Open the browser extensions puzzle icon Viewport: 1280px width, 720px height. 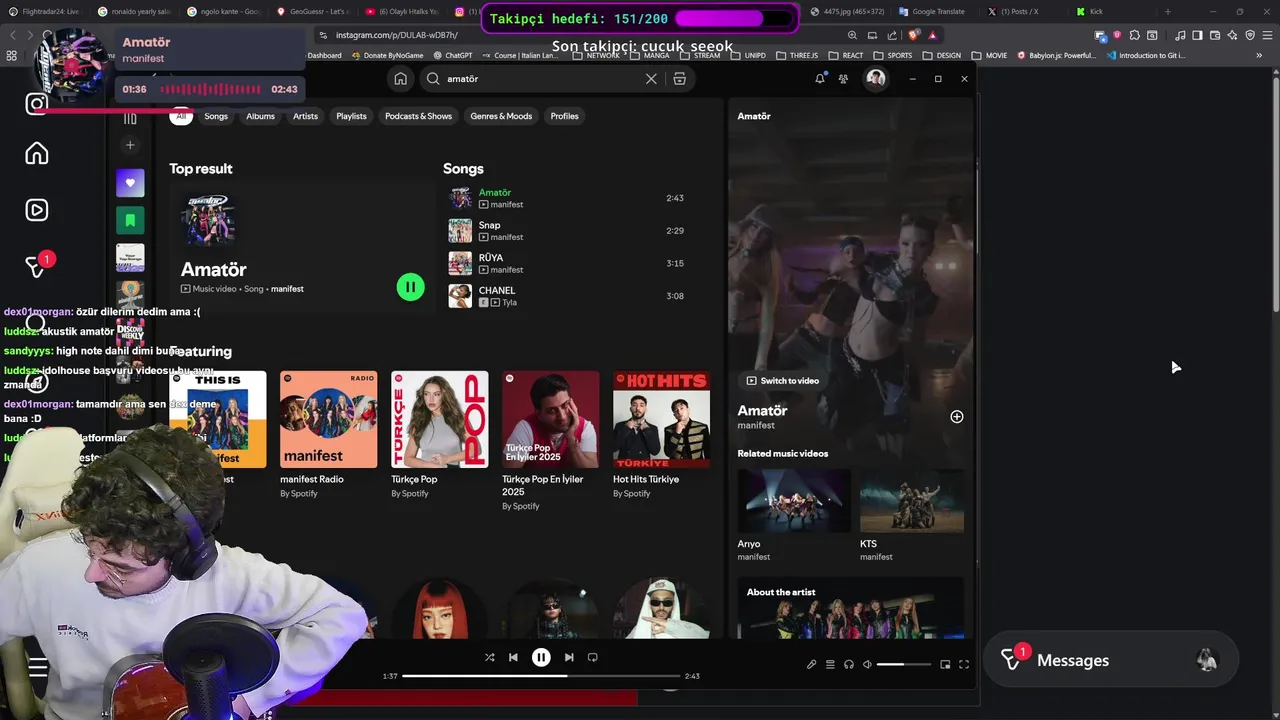pyautogui.click(x=1135, y=35)
